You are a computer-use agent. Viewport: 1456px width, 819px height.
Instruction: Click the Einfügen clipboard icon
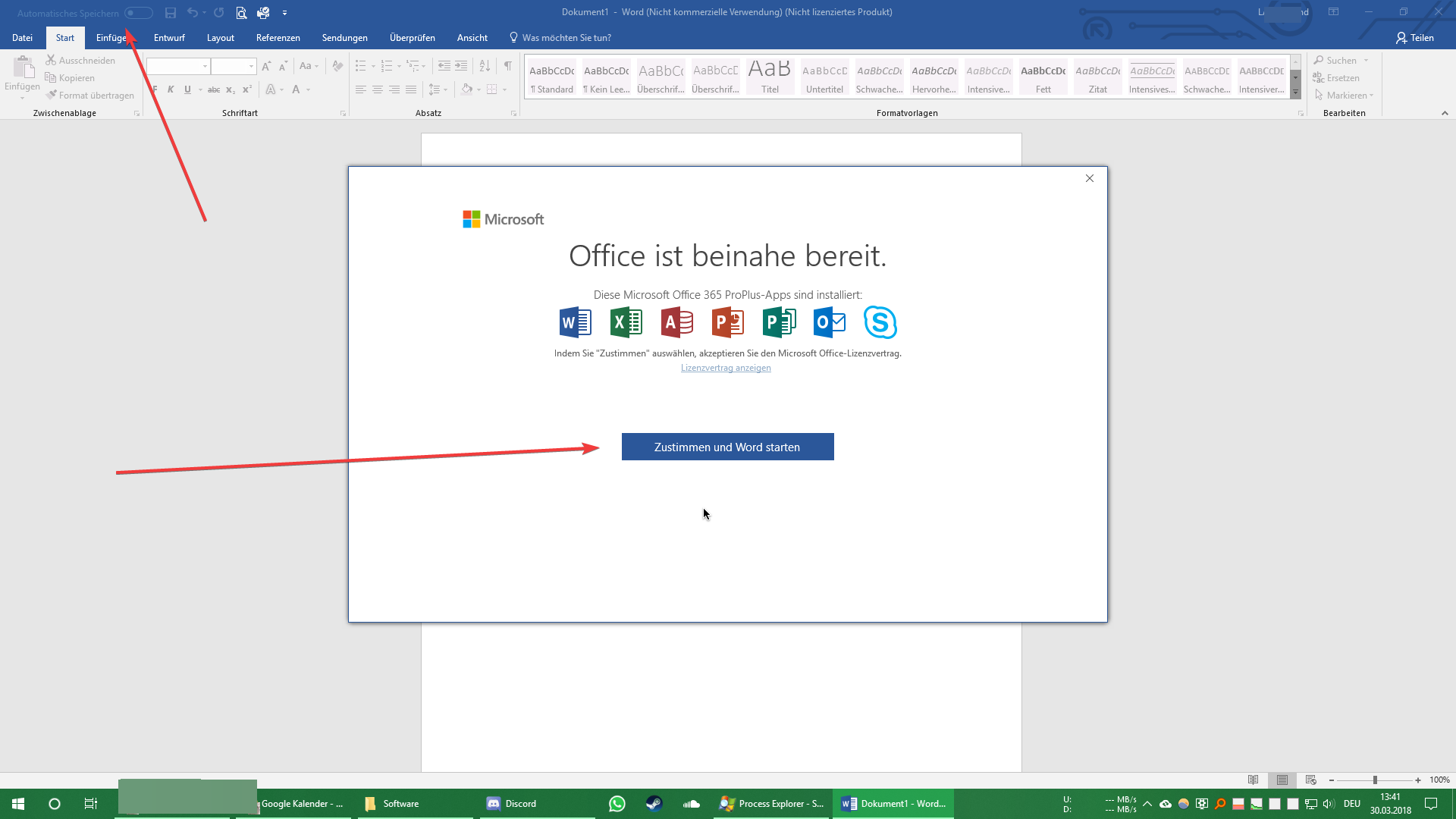(23, 67)
